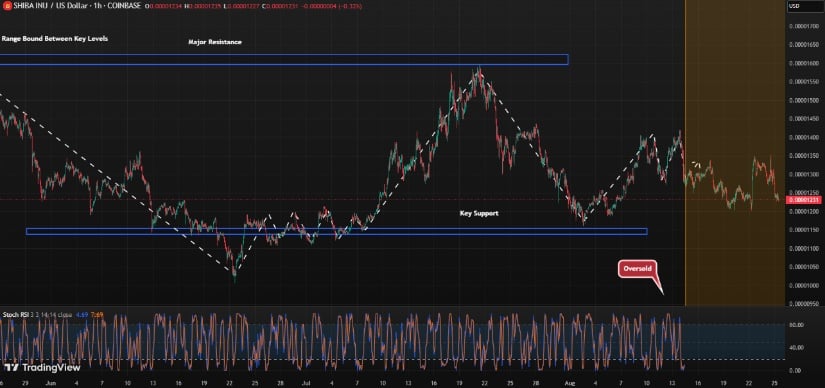Click the TradingView logo
The width and height of the screenshot is (825, 388).
pos(43,367)
